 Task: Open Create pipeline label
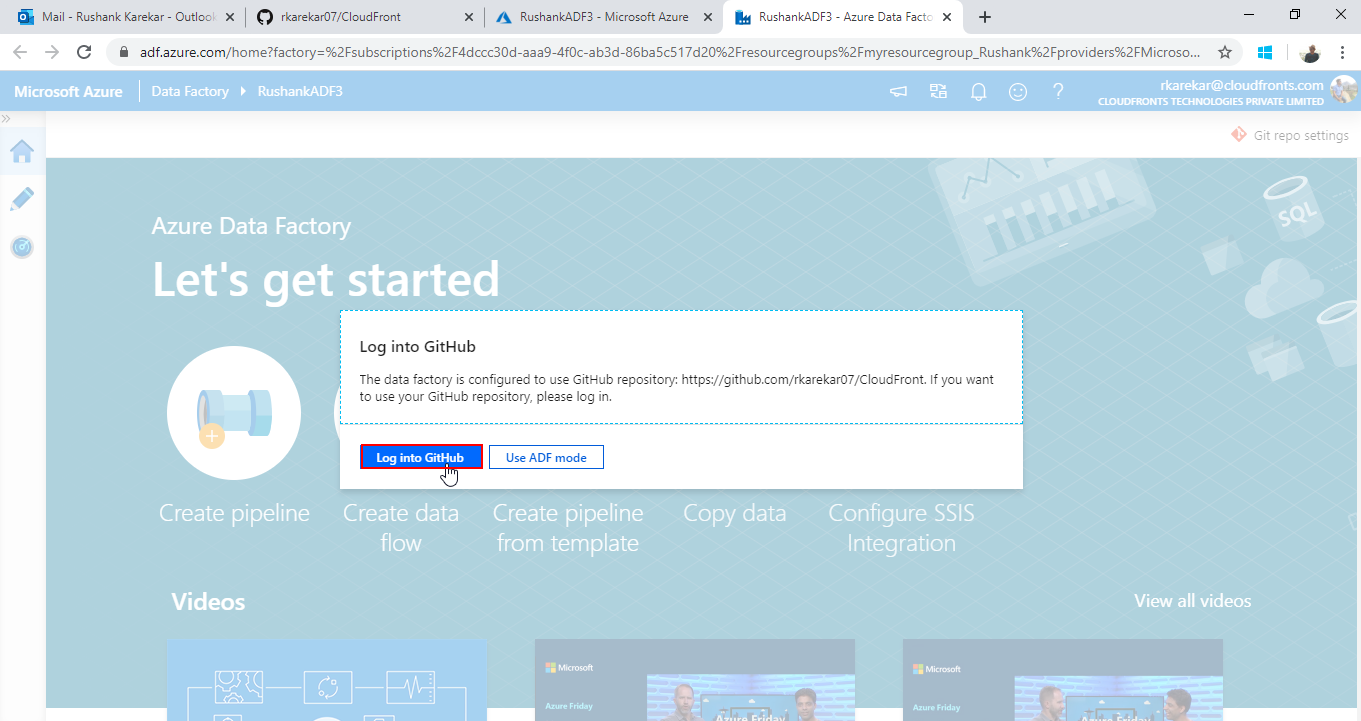234,513
